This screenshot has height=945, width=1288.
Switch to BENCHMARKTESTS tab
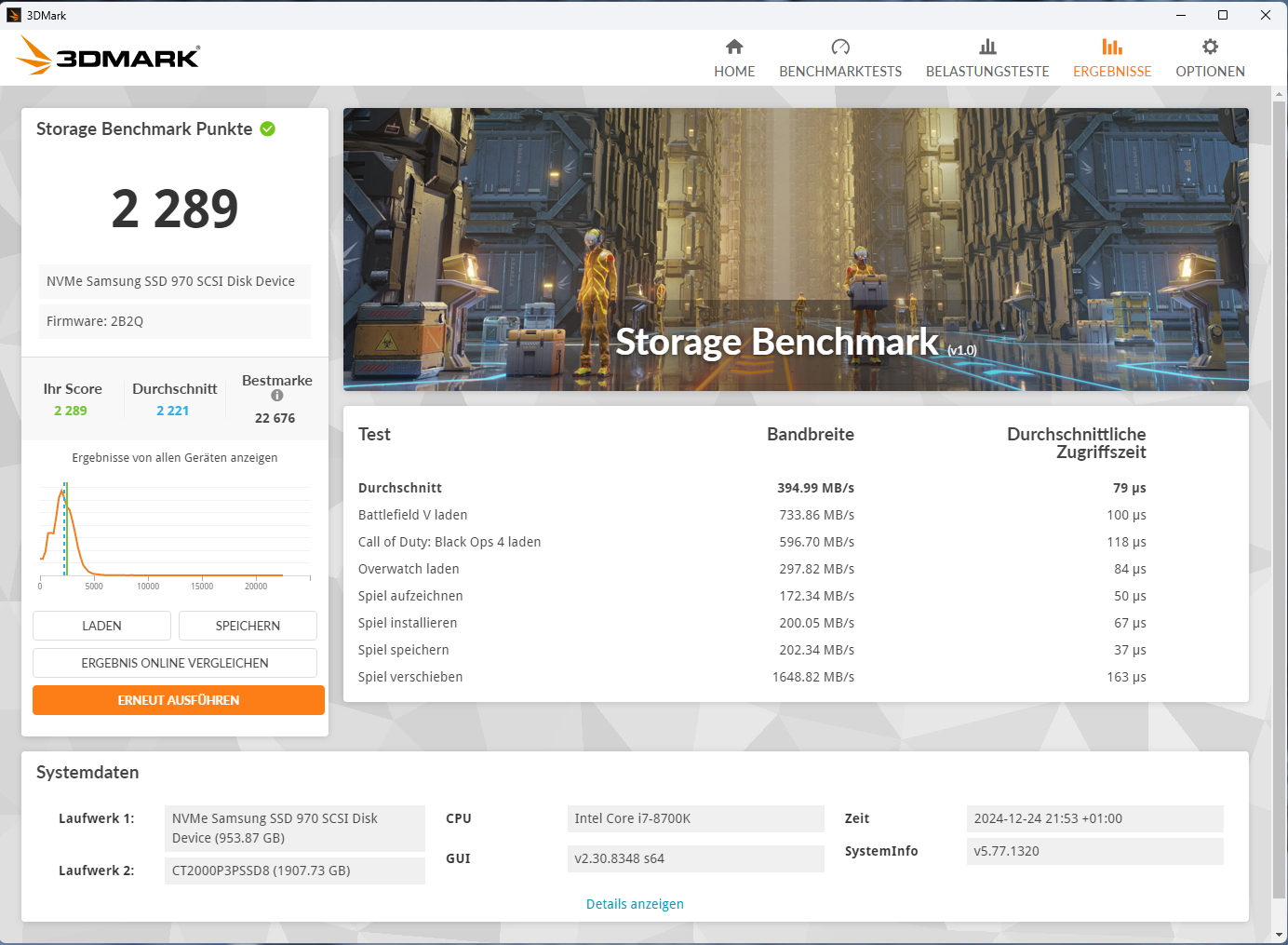(x=840, y=59)
